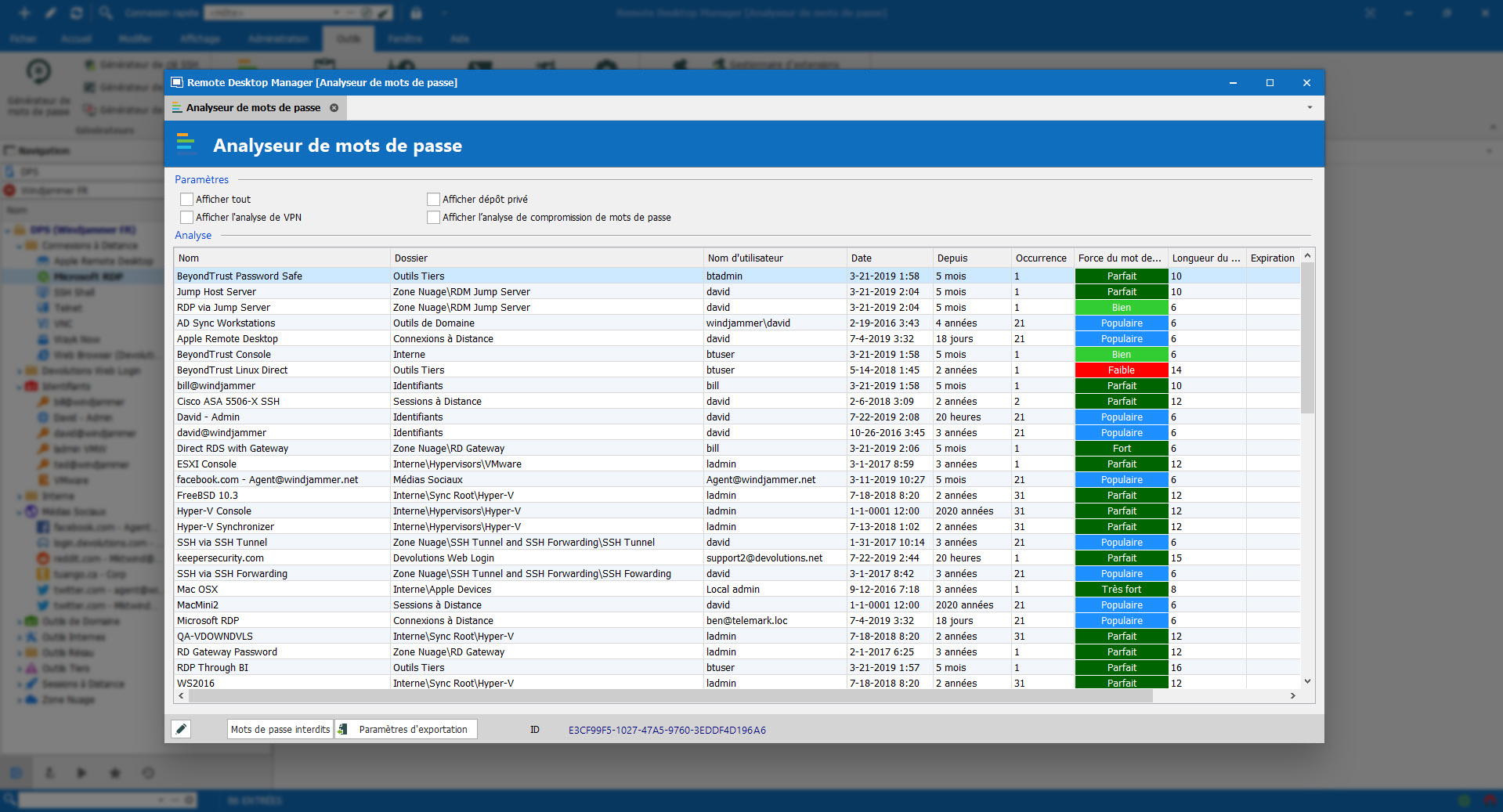This screenshot has width=1503, height=812.
Task: Enable Afficher tout checkbox
Action: [186, 200]
